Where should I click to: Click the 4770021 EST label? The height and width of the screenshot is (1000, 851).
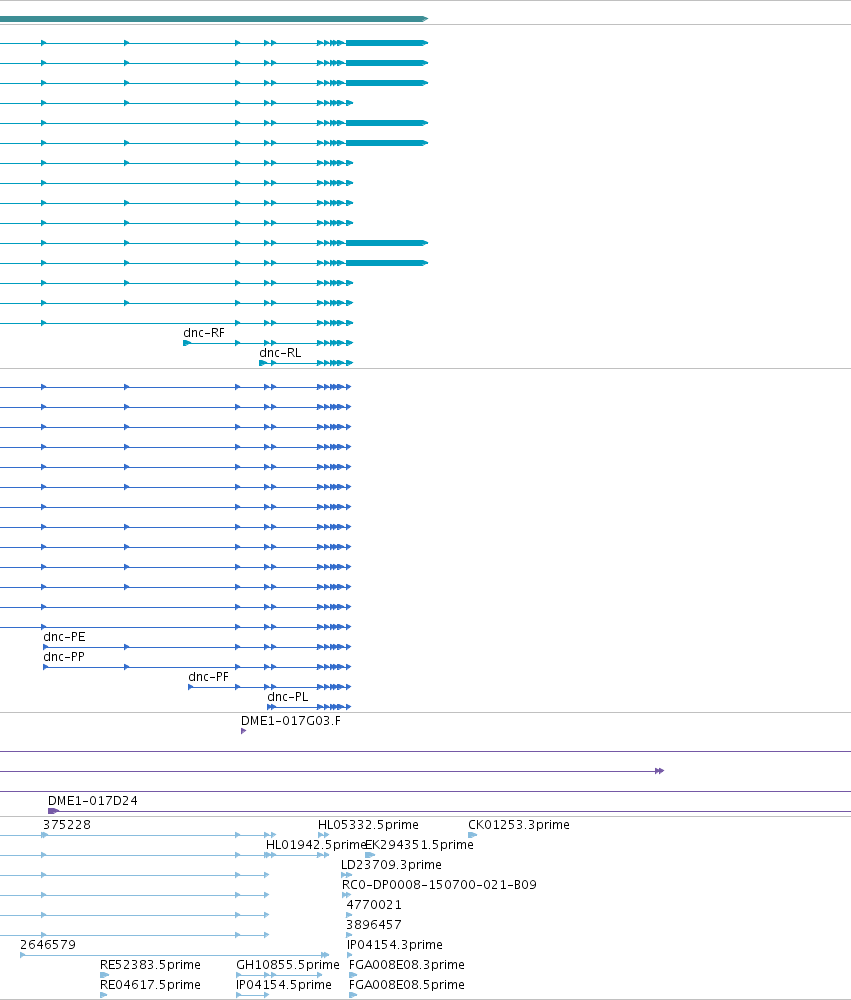click(374, 904)
